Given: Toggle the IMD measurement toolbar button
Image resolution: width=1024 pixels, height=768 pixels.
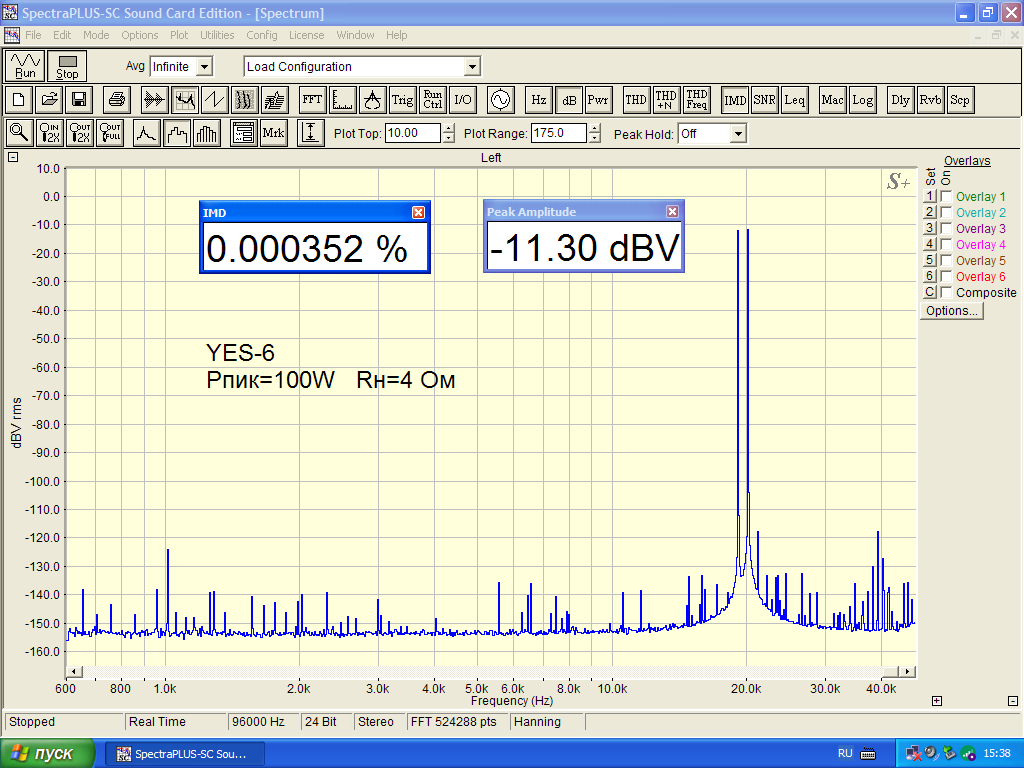Looking at the screenshot, I should pyautogui.click(x=735, y=100).
